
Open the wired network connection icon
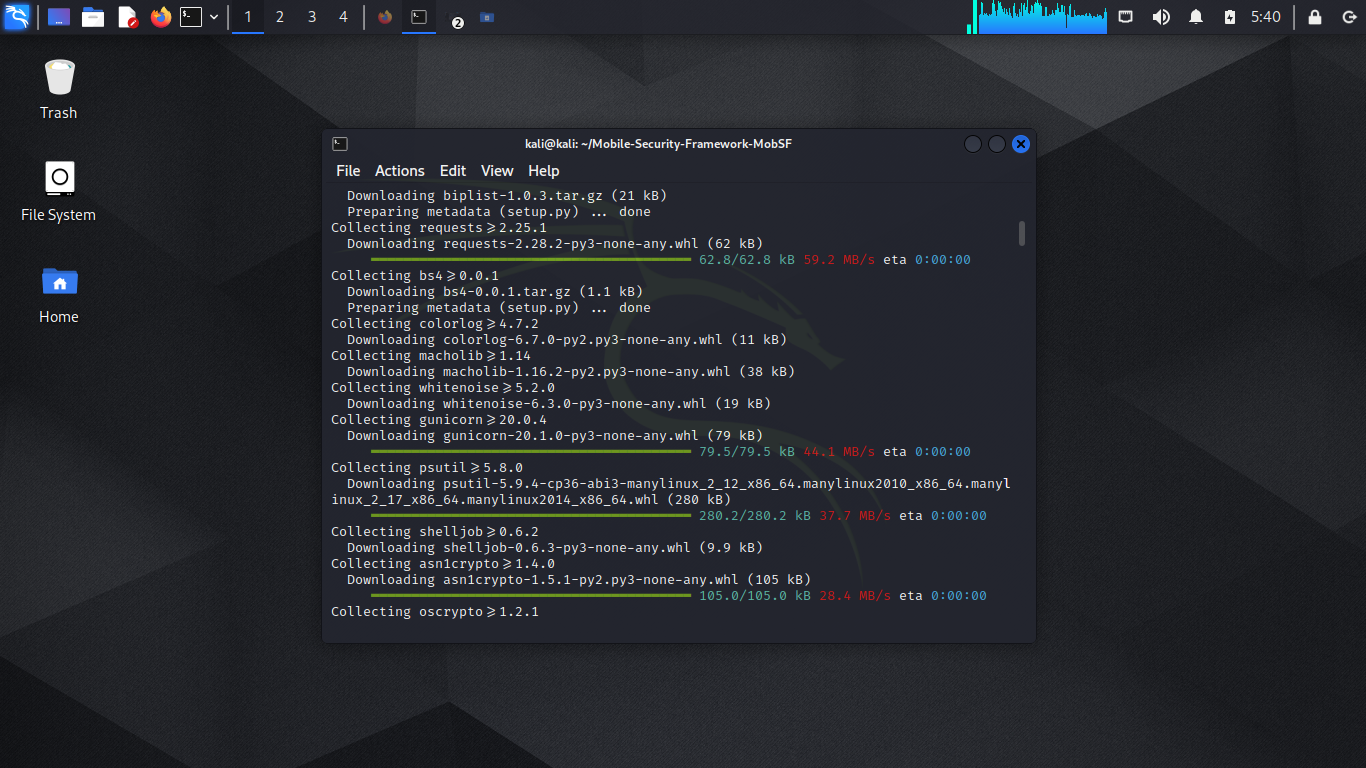point(1126,17)
